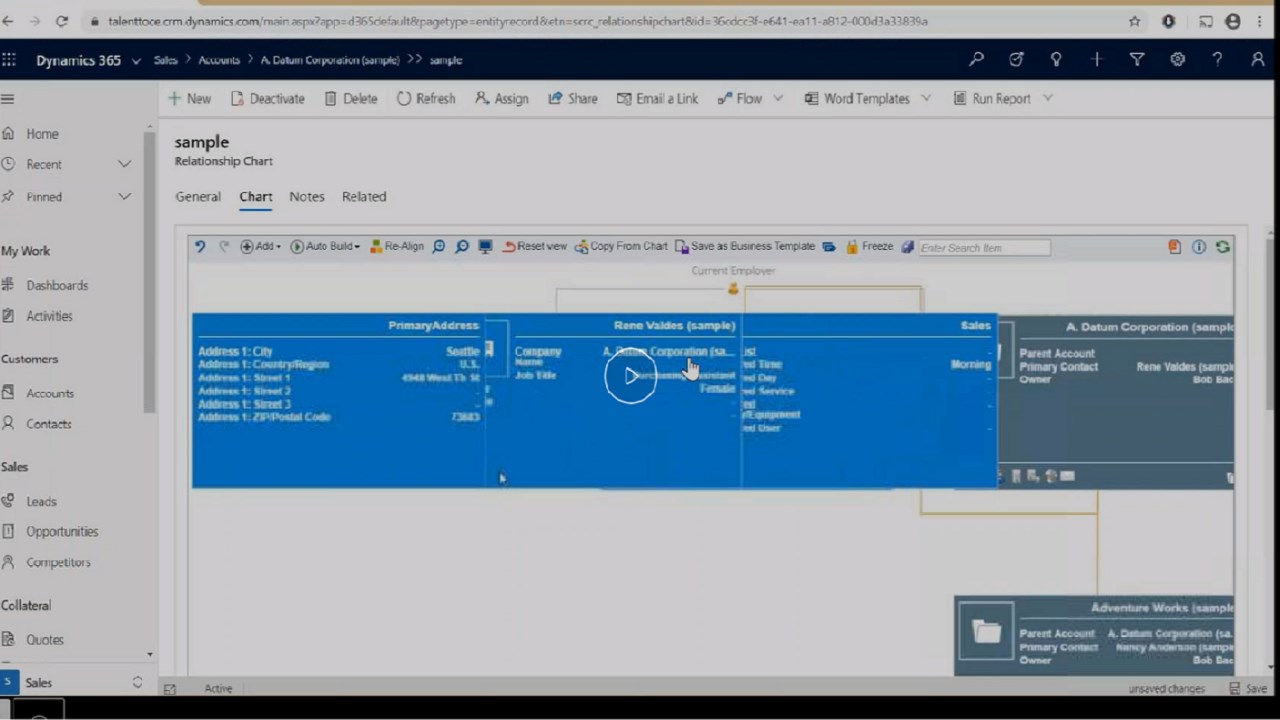
Task: Click the Refresh command
Action: [x=425, y=99]
